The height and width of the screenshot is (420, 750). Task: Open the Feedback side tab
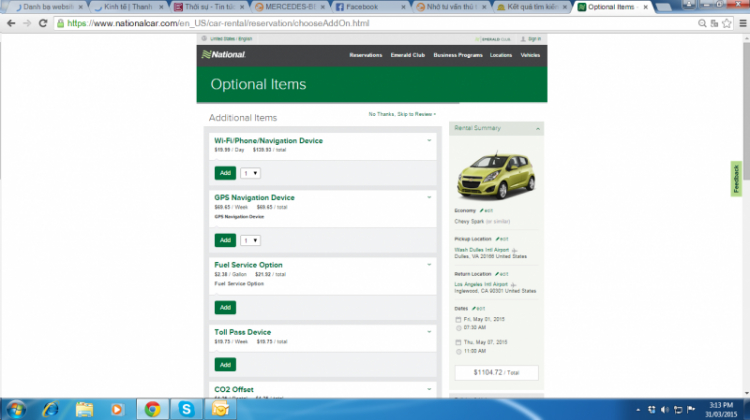[736, 179]
